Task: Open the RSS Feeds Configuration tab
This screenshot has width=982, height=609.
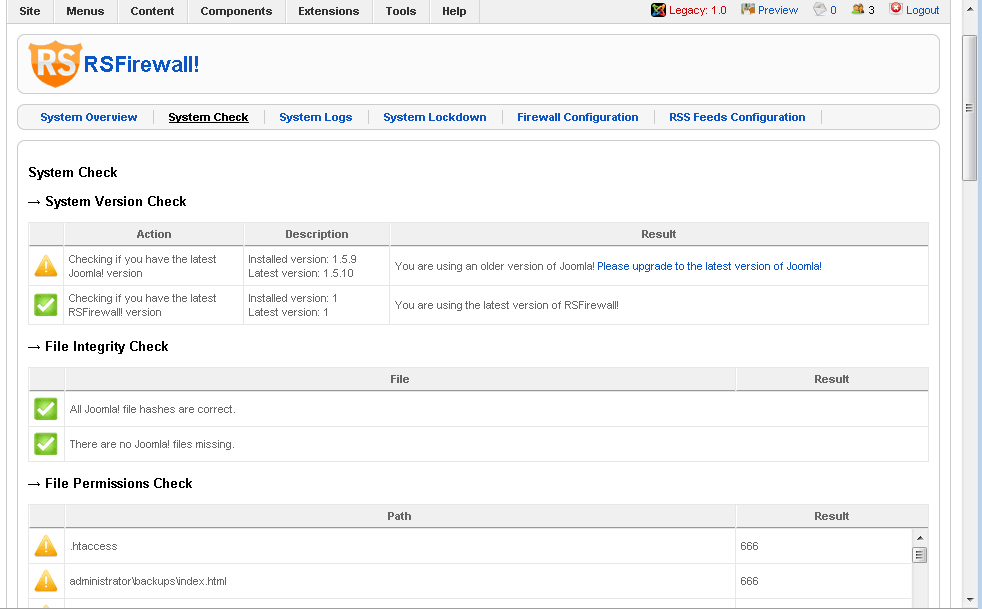Action: (737, 117)
